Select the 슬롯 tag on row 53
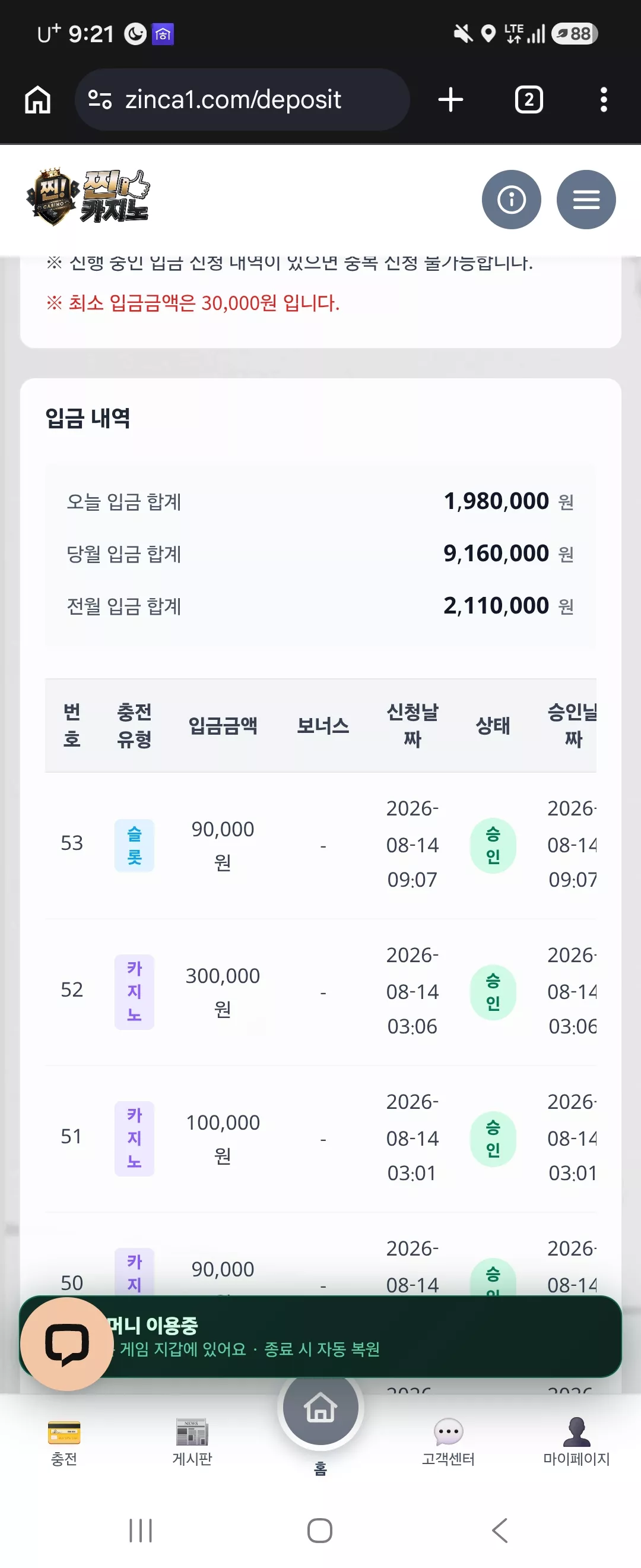Viewport: 641px width, 1568px height. click(x=134, y=846)
